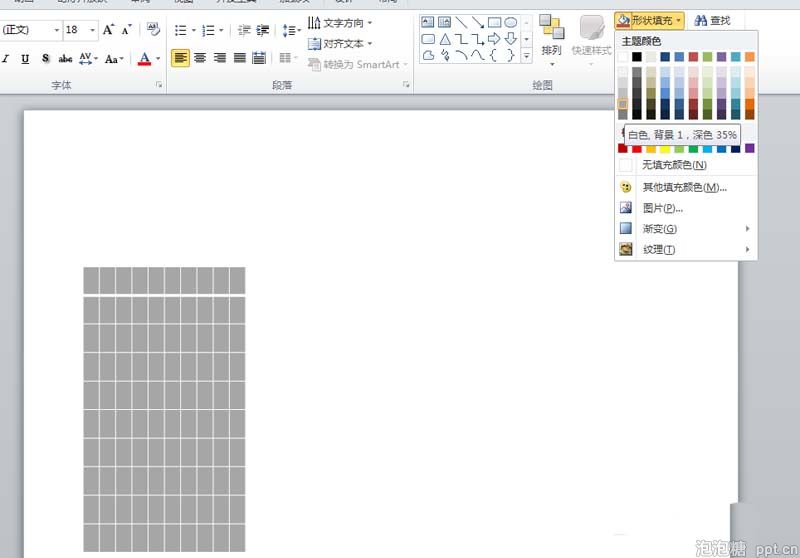Image resolution: width=800 pixels, height=558 pixels.
Task: Select the rounded rectangle shape
Action: (x=428, y=39)
